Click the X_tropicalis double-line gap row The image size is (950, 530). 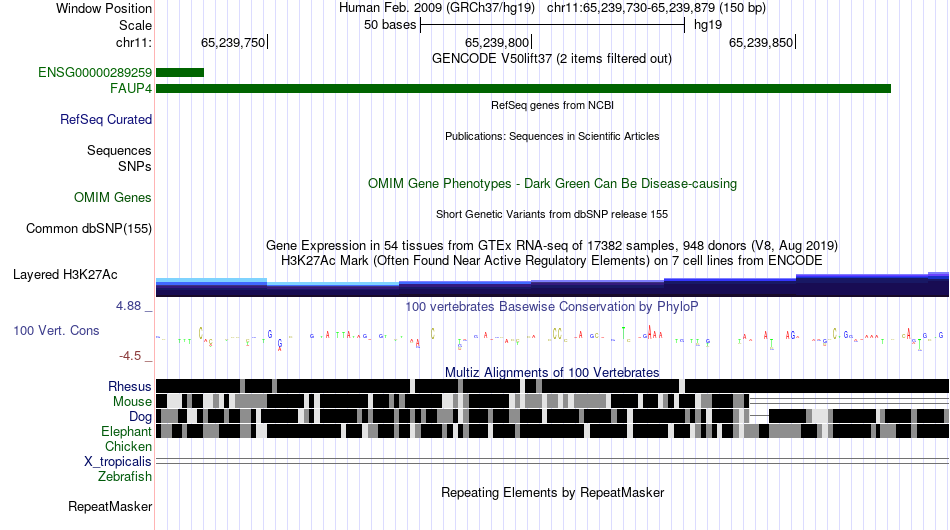pos(553,462)
